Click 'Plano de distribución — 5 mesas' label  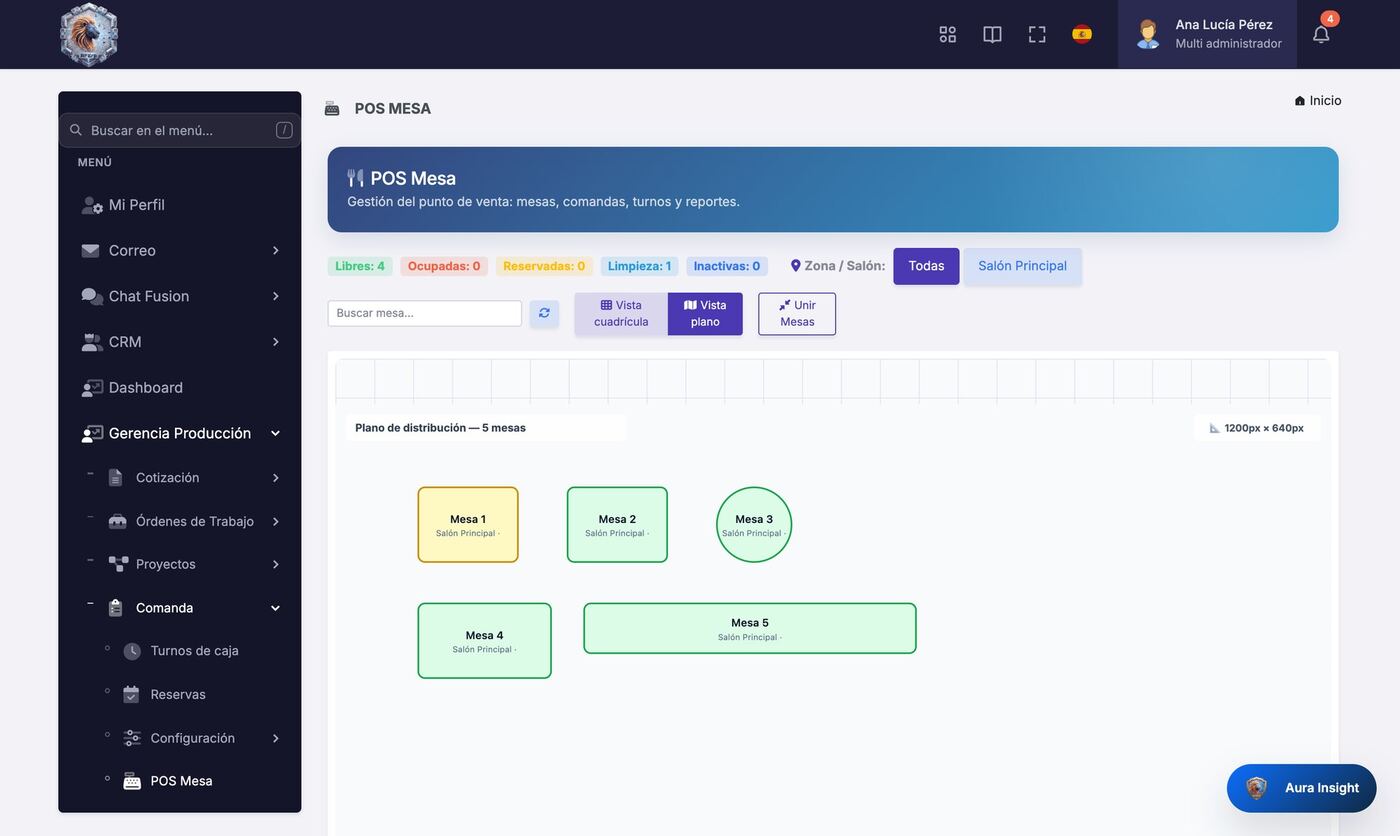440,428
